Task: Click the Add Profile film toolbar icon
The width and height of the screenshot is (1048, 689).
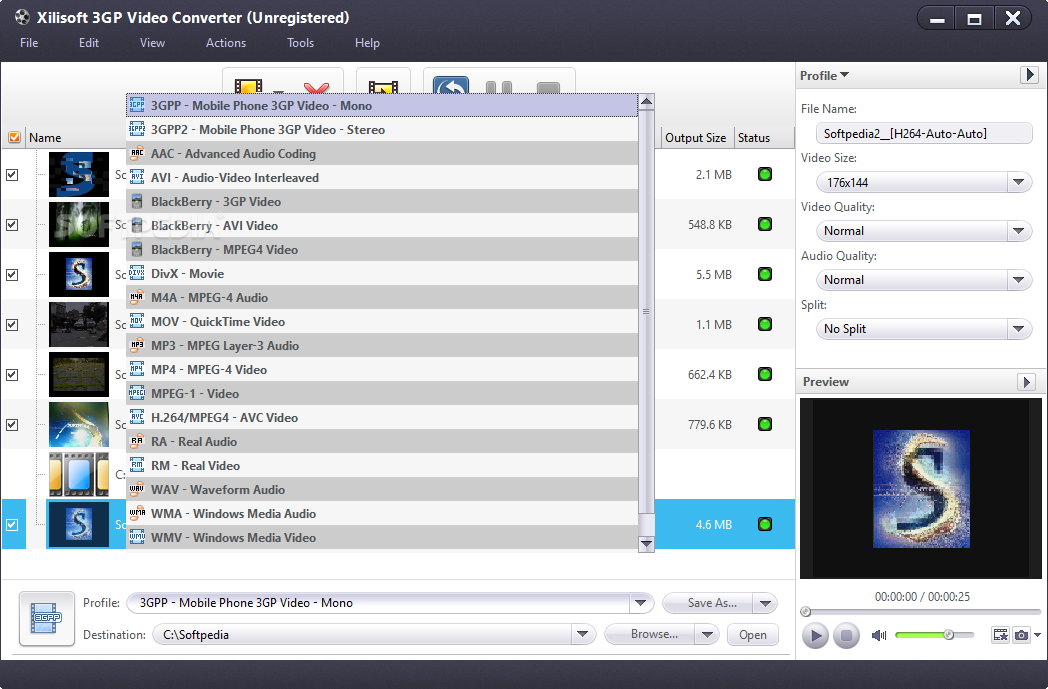Action: [383, 87]
